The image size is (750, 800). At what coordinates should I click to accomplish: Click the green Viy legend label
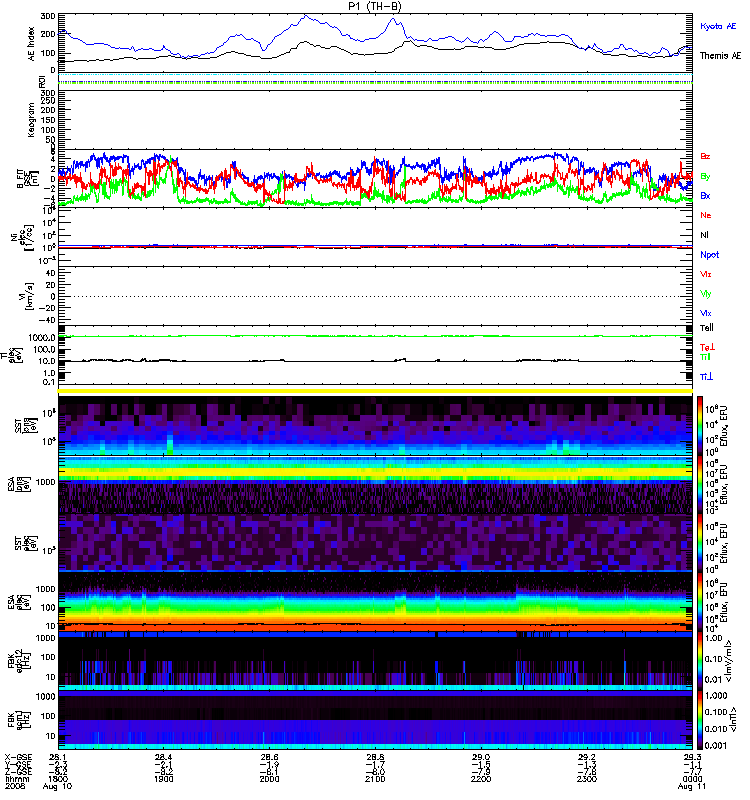[x=706, y=294]
